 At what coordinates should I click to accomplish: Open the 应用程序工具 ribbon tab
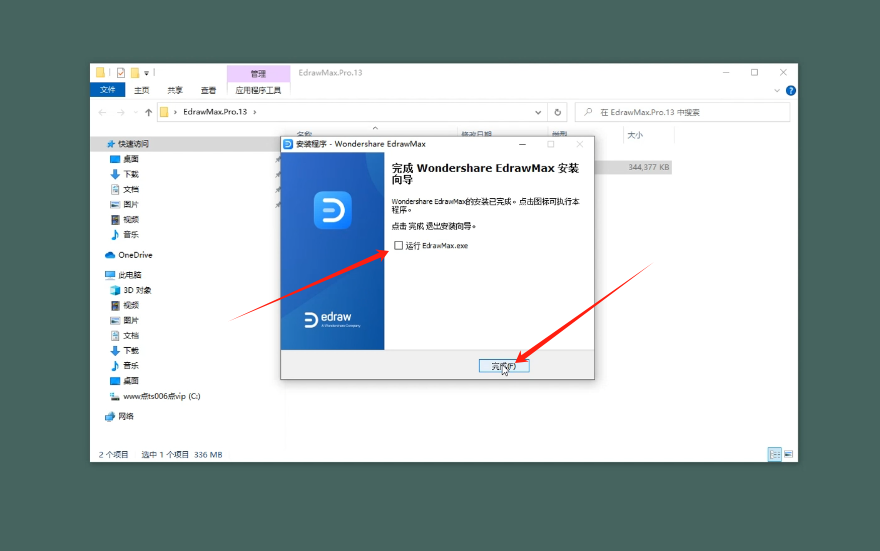pos(258,90)
